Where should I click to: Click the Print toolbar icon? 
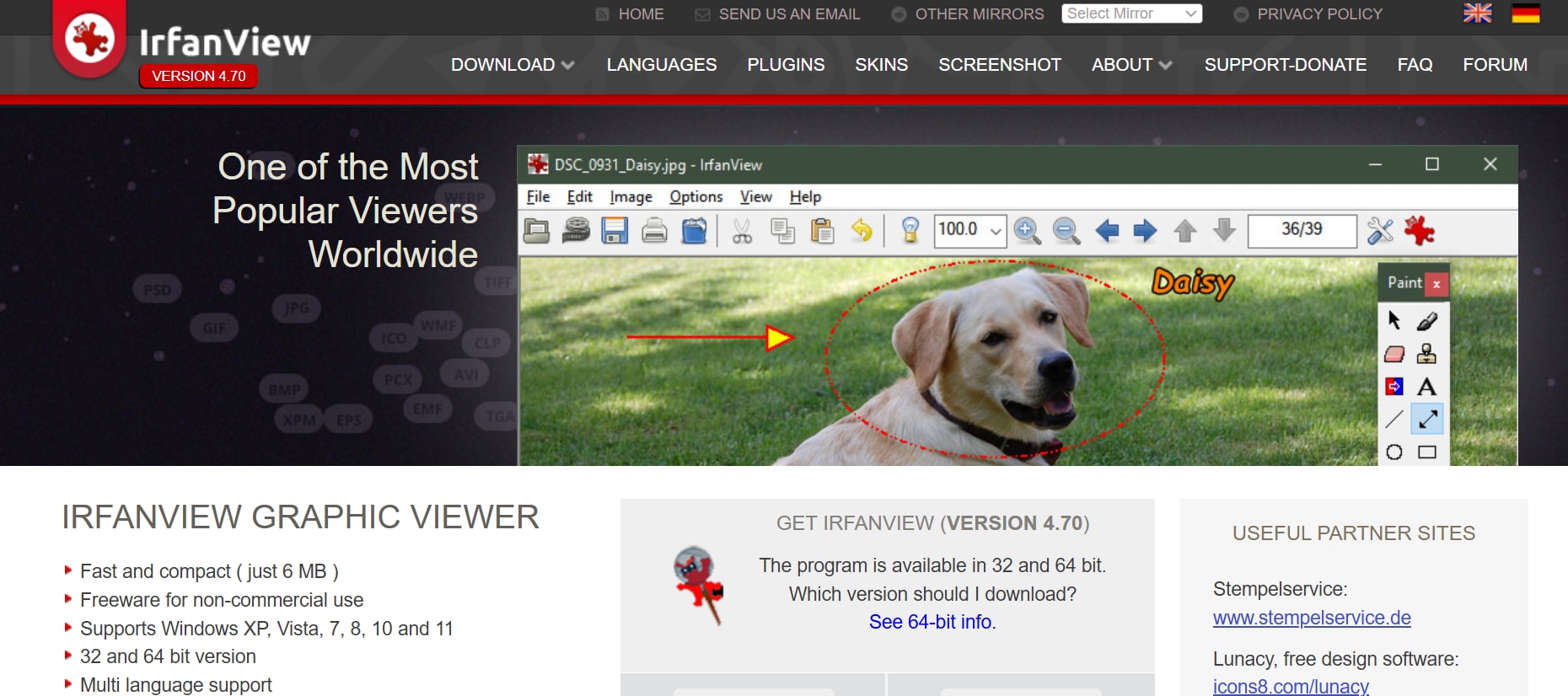[654, 230]
